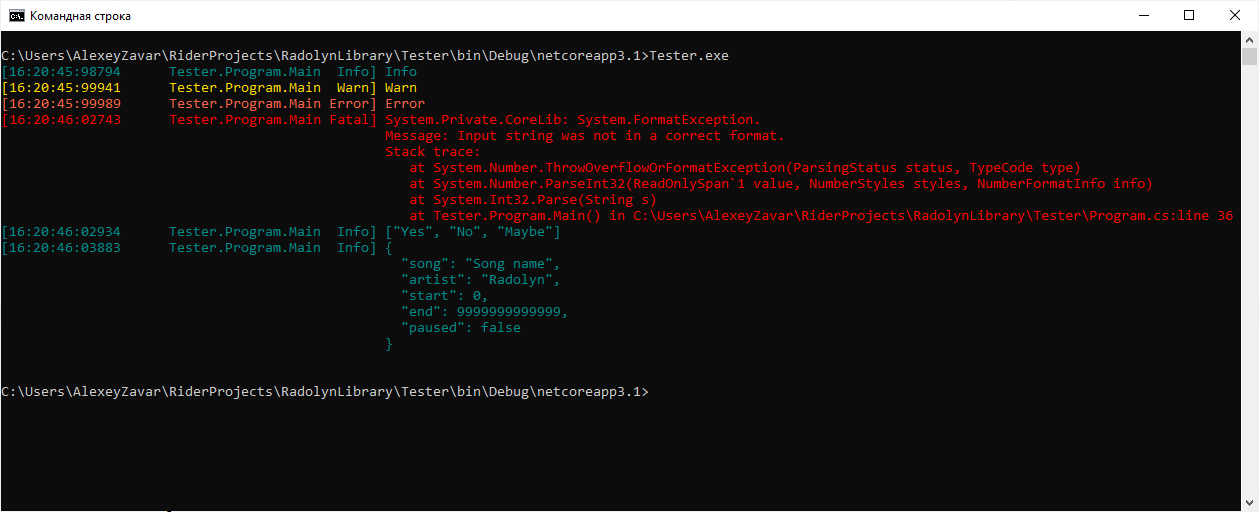The width and height of the screenshot is (1259, 512).
Task: Click the System.Number.ParseInt32 stack line
Action: [x=781, y=184]
